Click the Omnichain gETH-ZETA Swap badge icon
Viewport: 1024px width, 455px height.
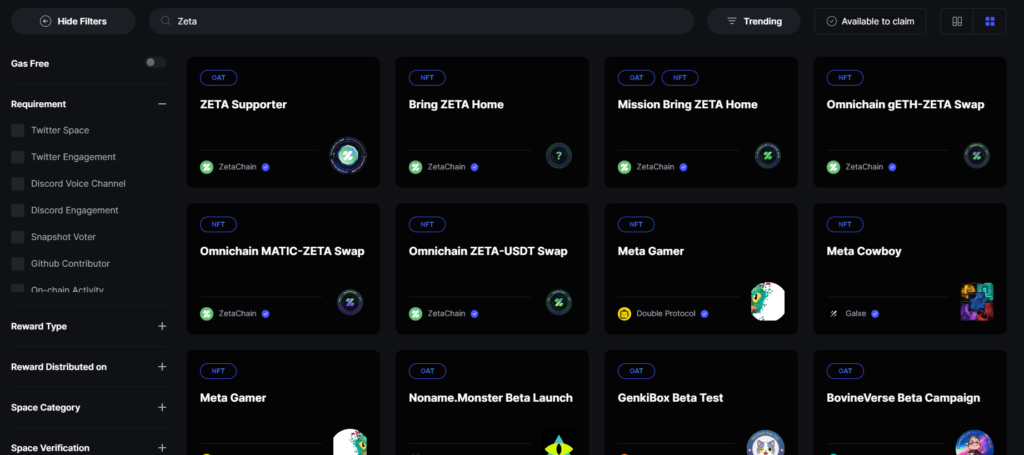(x=976, y=155)
